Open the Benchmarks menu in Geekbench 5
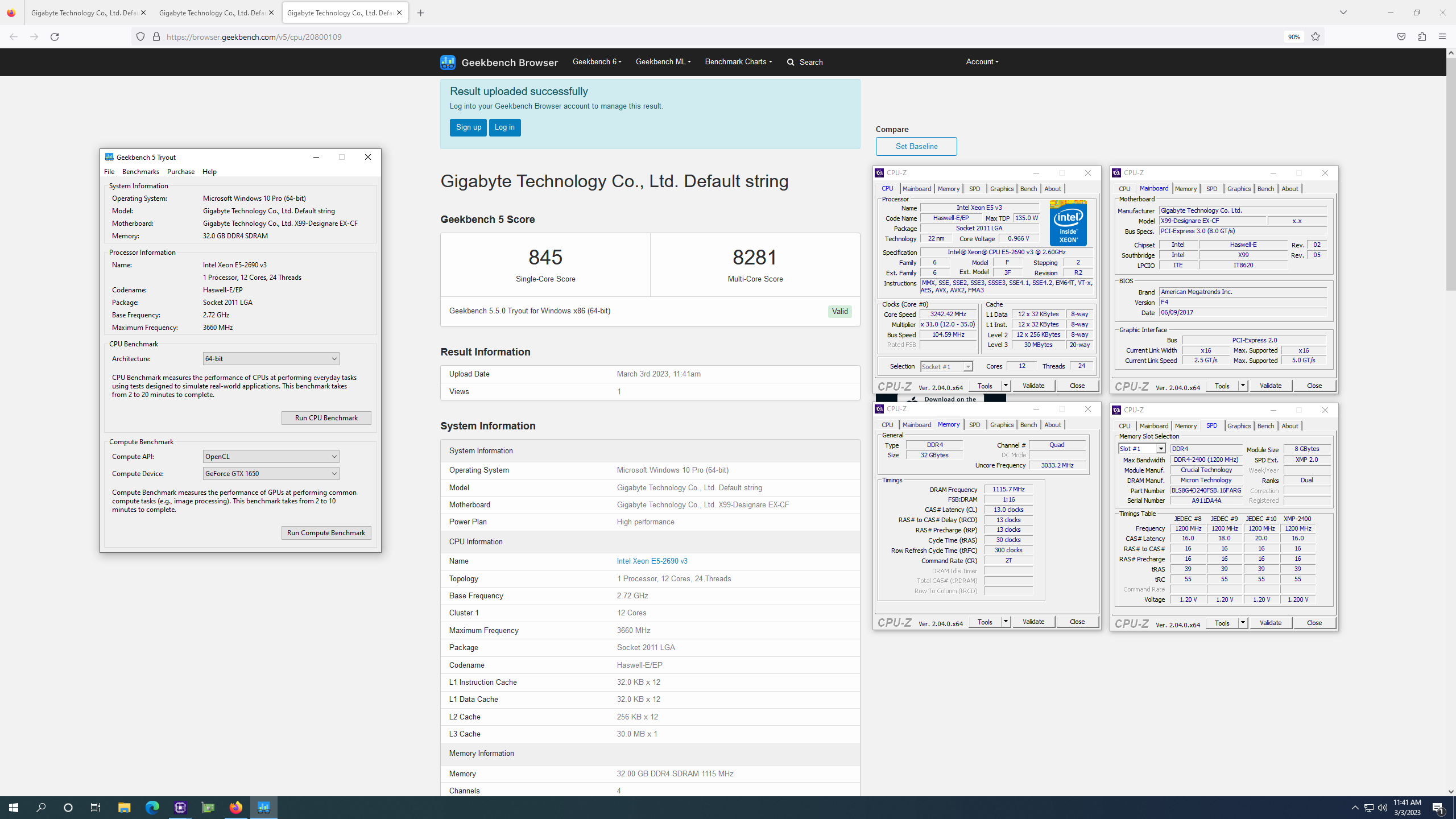This screenshot has width=1456, height=819. [x=140, y=172]
